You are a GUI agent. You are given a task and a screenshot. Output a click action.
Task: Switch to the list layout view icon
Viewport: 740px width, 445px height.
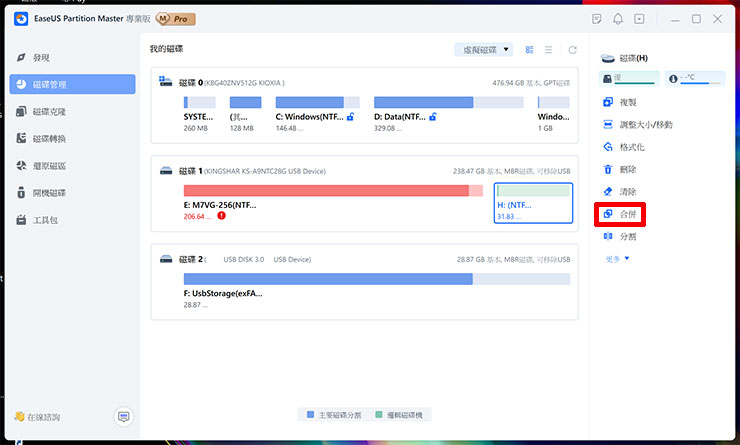[x=548, y=50]
